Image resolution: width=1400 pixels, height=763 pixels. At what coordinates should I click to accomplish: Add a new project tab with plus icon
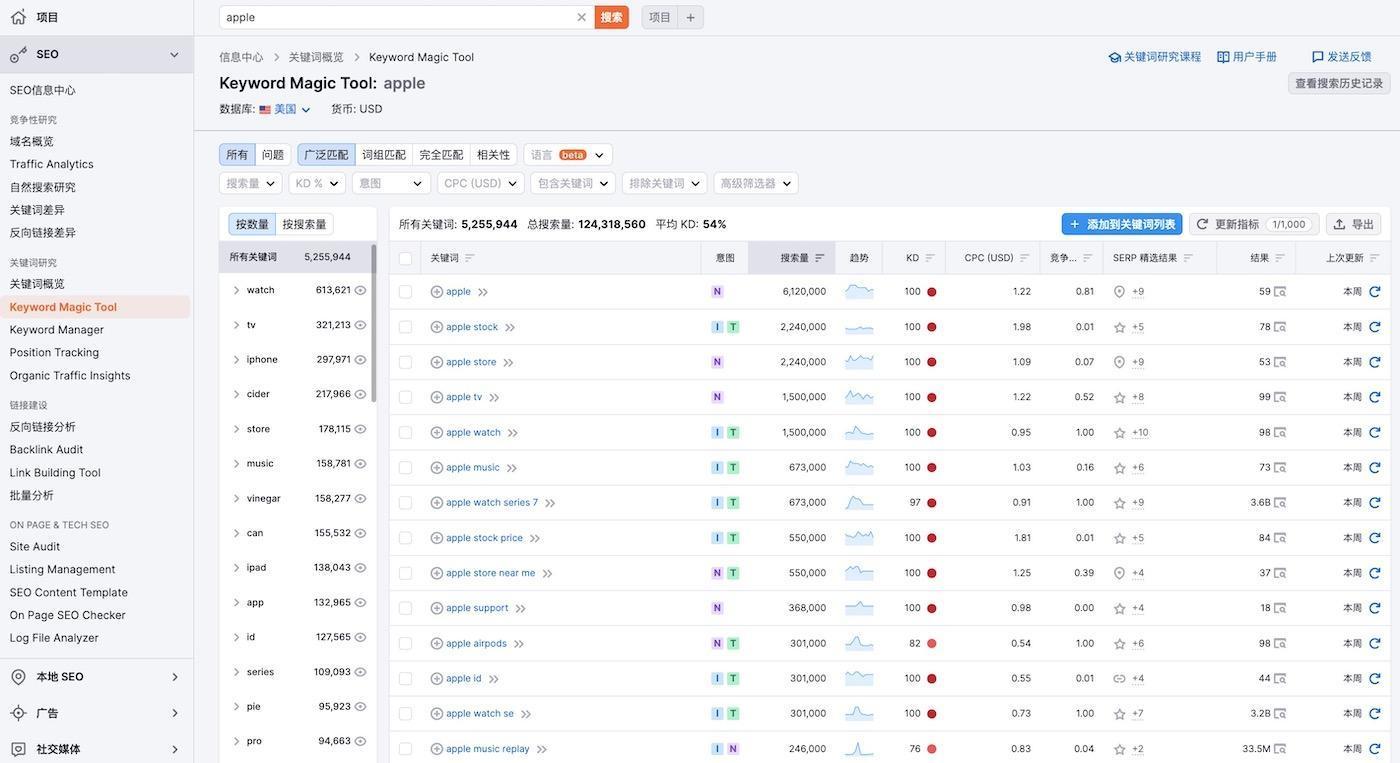coord(690,17)
